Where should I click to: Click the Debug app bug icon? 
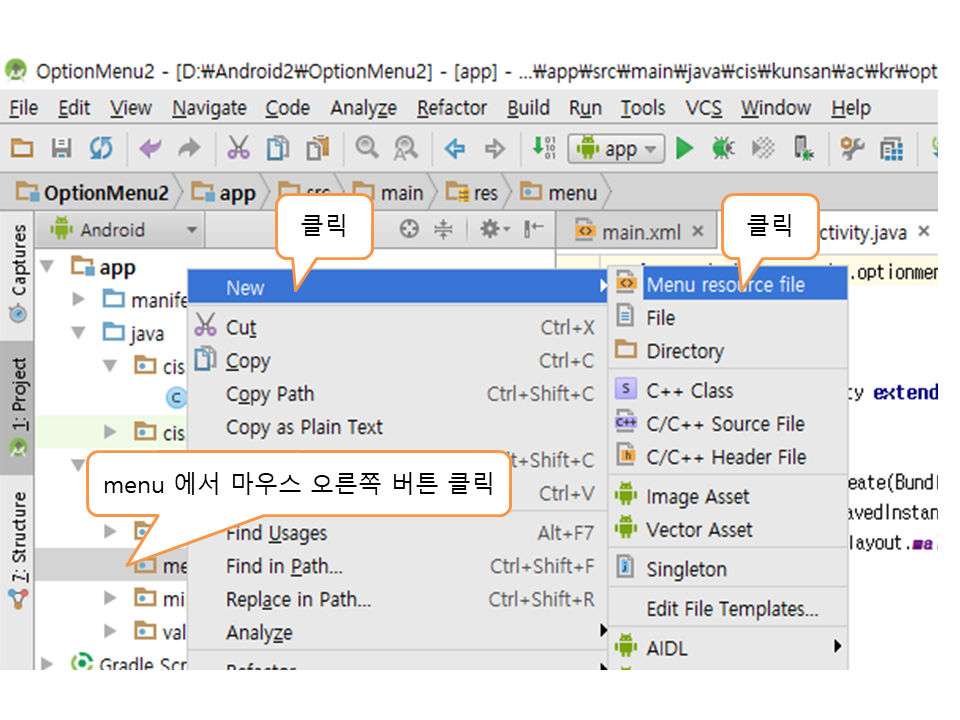(x=722, y=149)
